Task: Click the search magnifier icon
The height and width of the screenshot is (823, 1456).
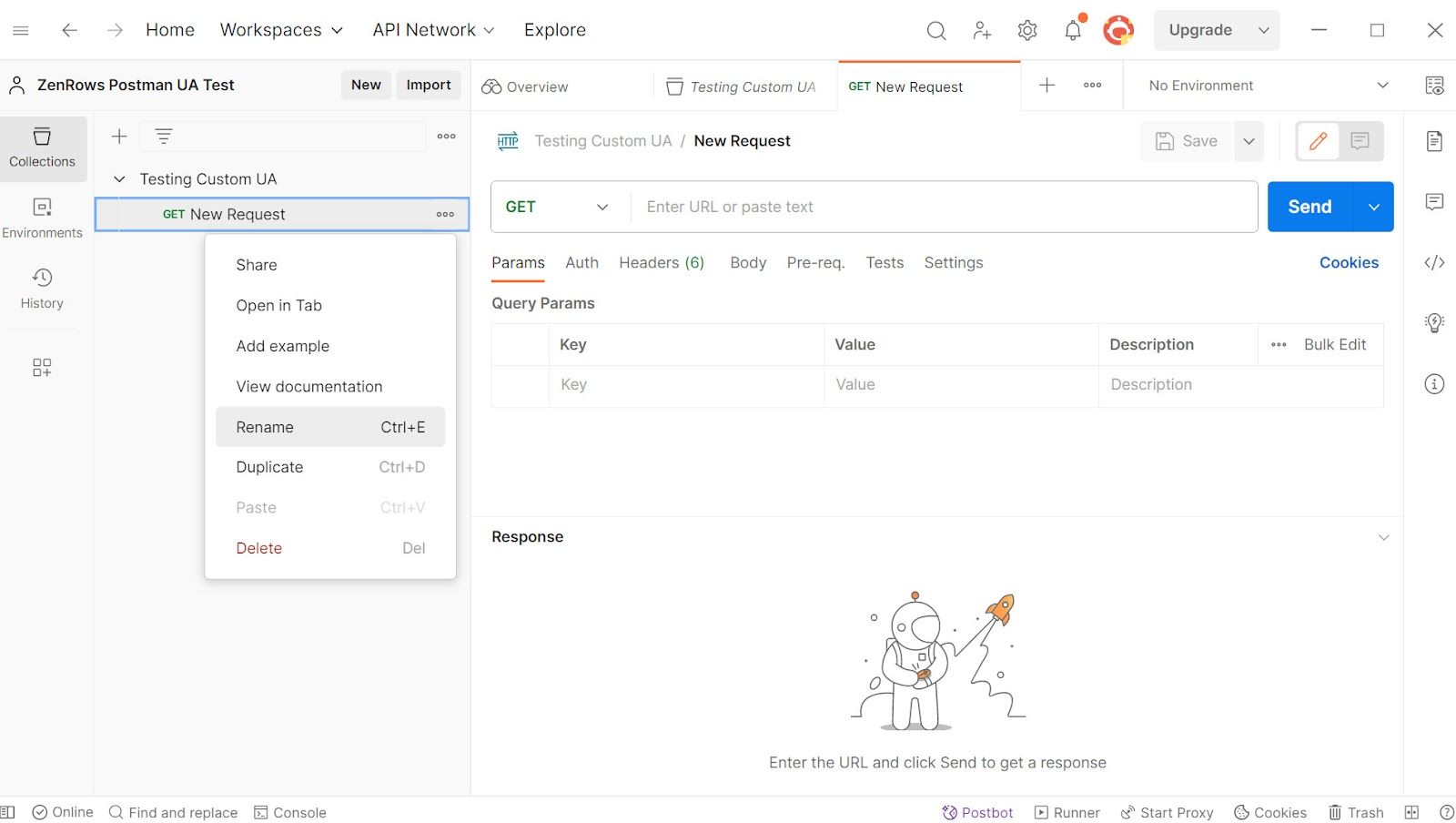Action: tap(936, 30)
